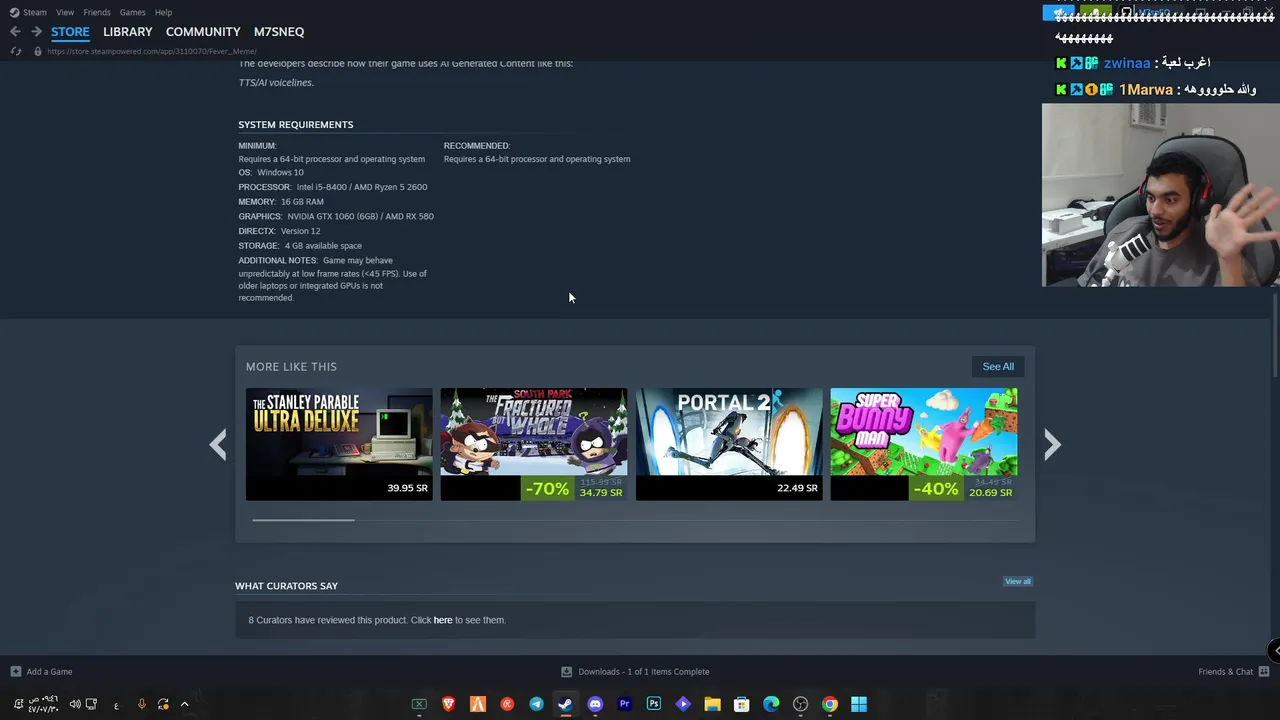Click the Add a Game plus icon
Viewport: 1280px width, 720px height.
(x=15, y=671)
